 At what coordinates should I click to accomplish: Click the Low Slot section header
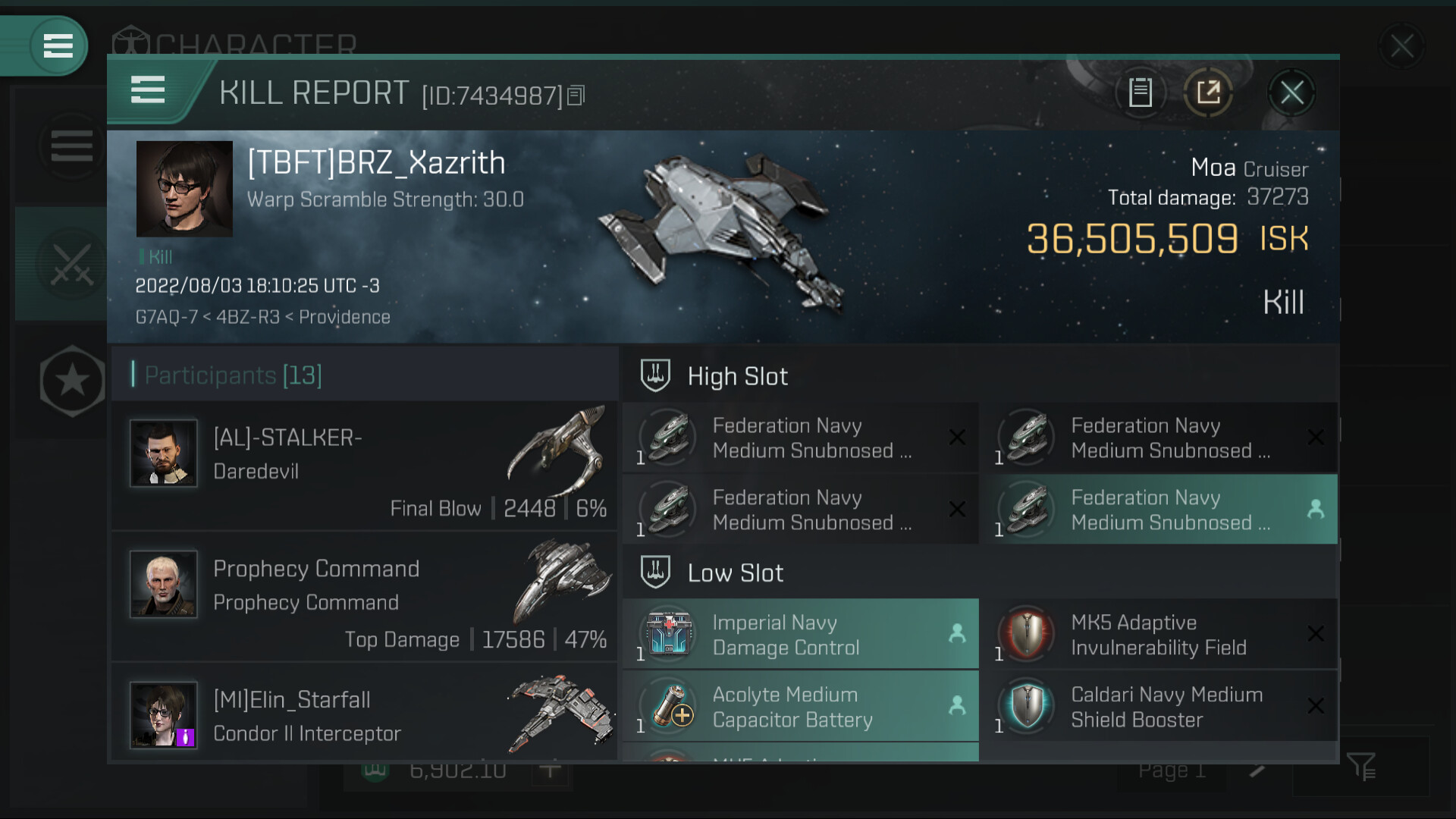(x=735, y=573)
